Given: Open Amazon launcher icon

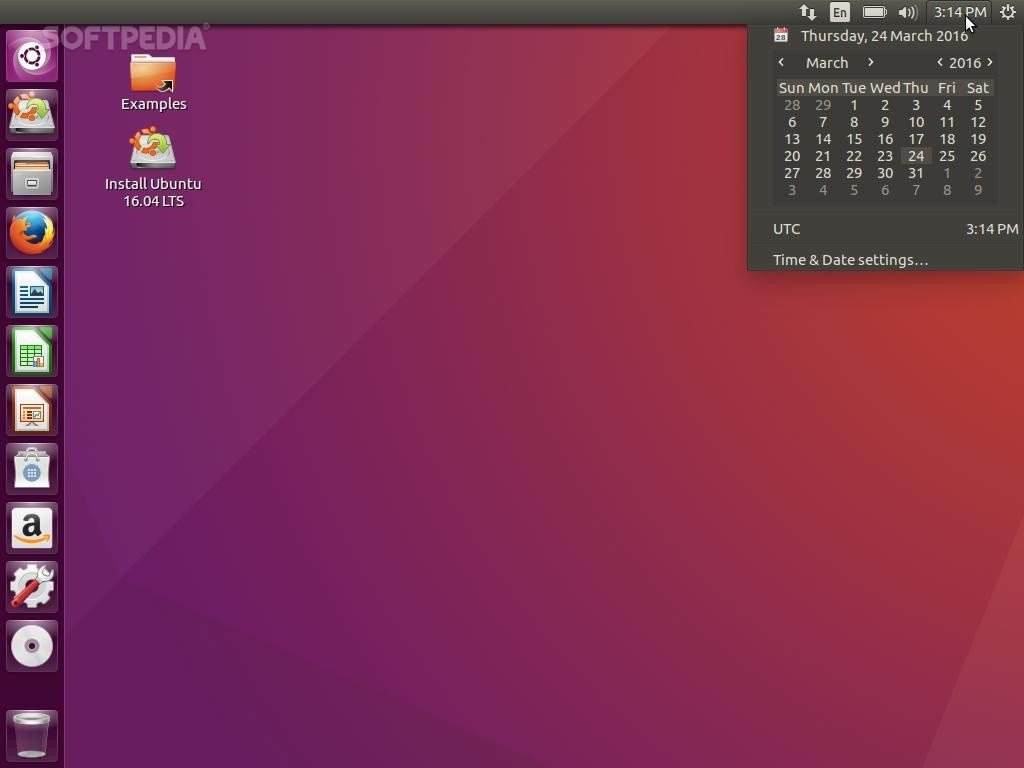Looking at the screenshot, I should pyautogui.click(x=32, y=528).
